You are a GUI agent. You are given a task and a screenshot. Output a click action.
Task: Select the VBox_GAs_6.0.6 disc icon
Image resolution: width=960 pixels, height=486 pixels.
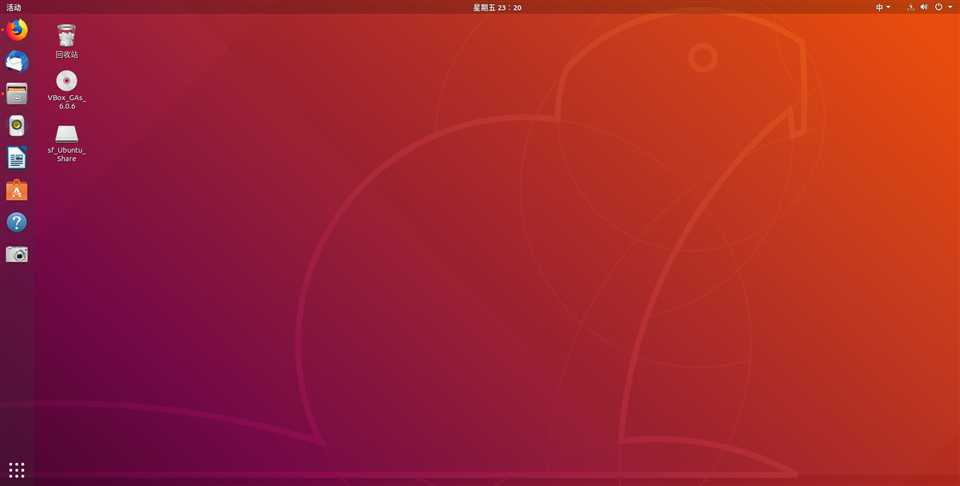(x=67, y=89)
